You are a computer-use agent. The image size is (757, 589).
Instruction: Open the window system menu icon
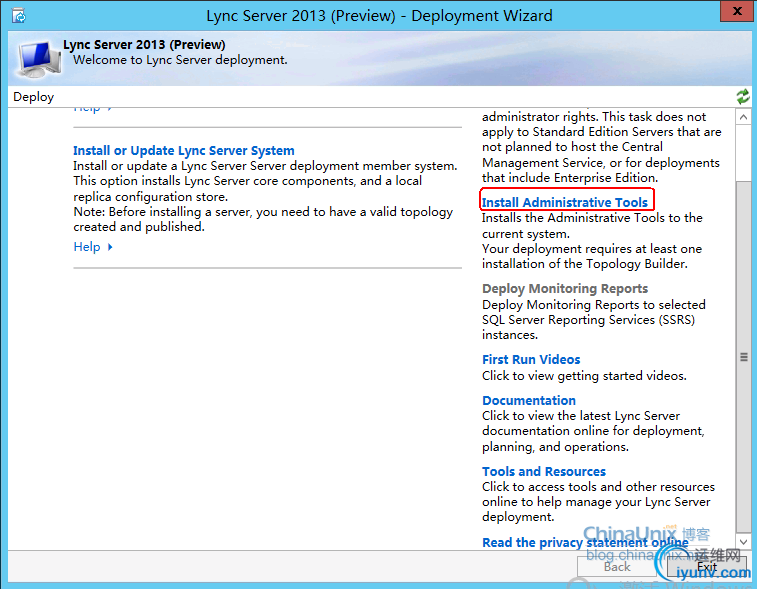pos(18,16)
